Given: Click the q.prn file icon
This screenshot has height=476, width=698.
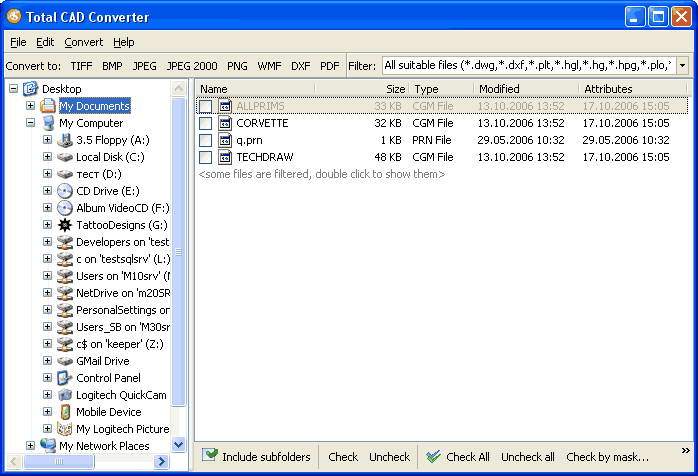Looking at the screenshot, I should click(x=225, y=140).
